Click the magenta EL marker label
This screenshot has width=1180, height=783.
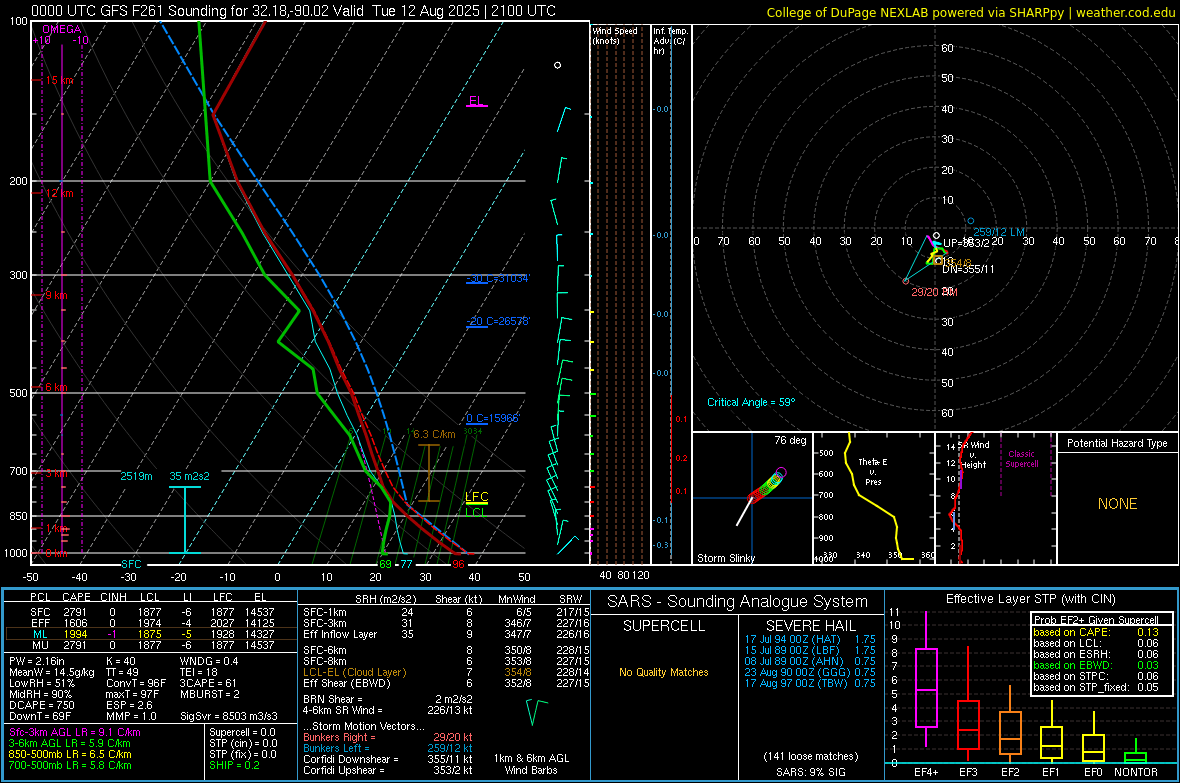point(476,101)
